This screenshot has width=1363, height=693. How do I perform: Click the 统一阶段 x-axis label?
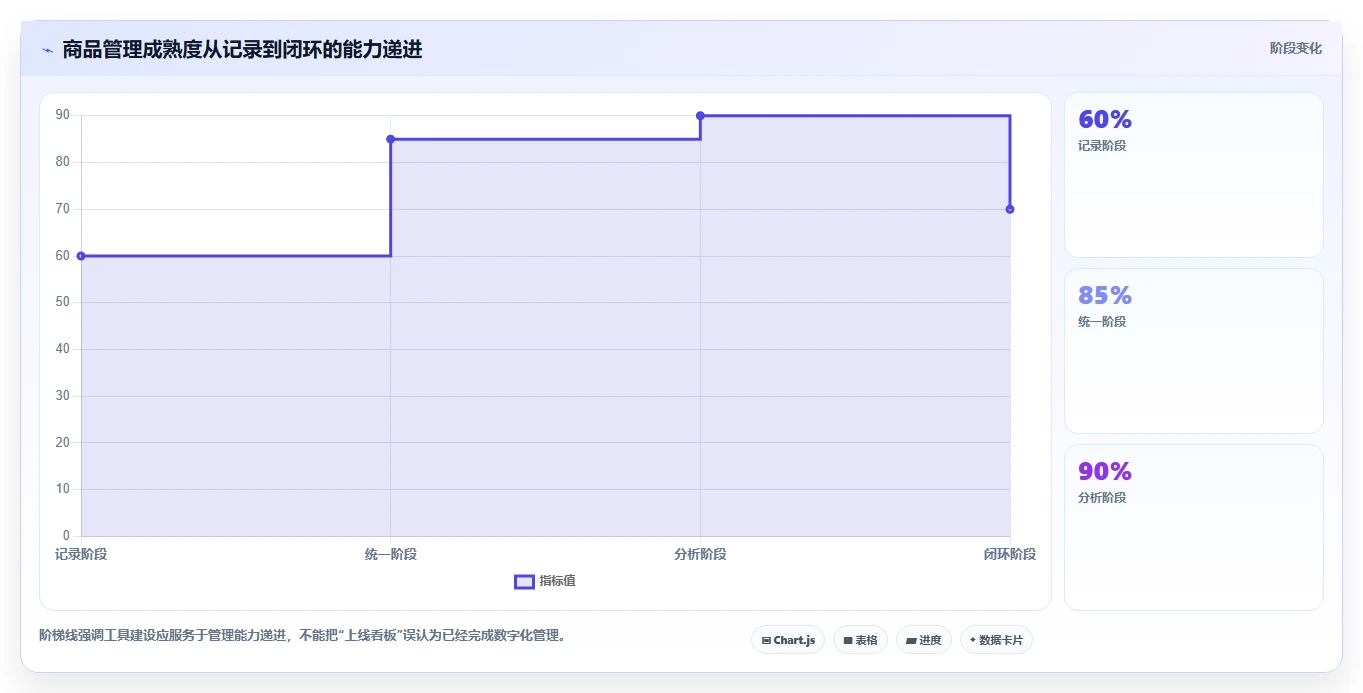tap(391, 555)
